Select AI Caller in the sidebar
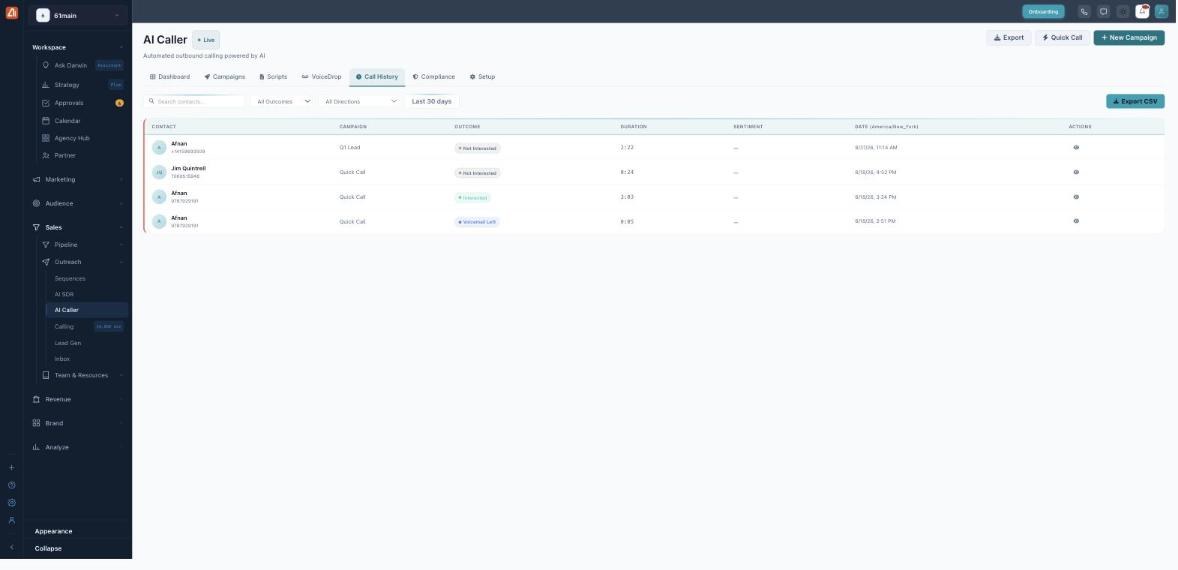This screenshot has height=570, width=1178. (x=86, y=310)
